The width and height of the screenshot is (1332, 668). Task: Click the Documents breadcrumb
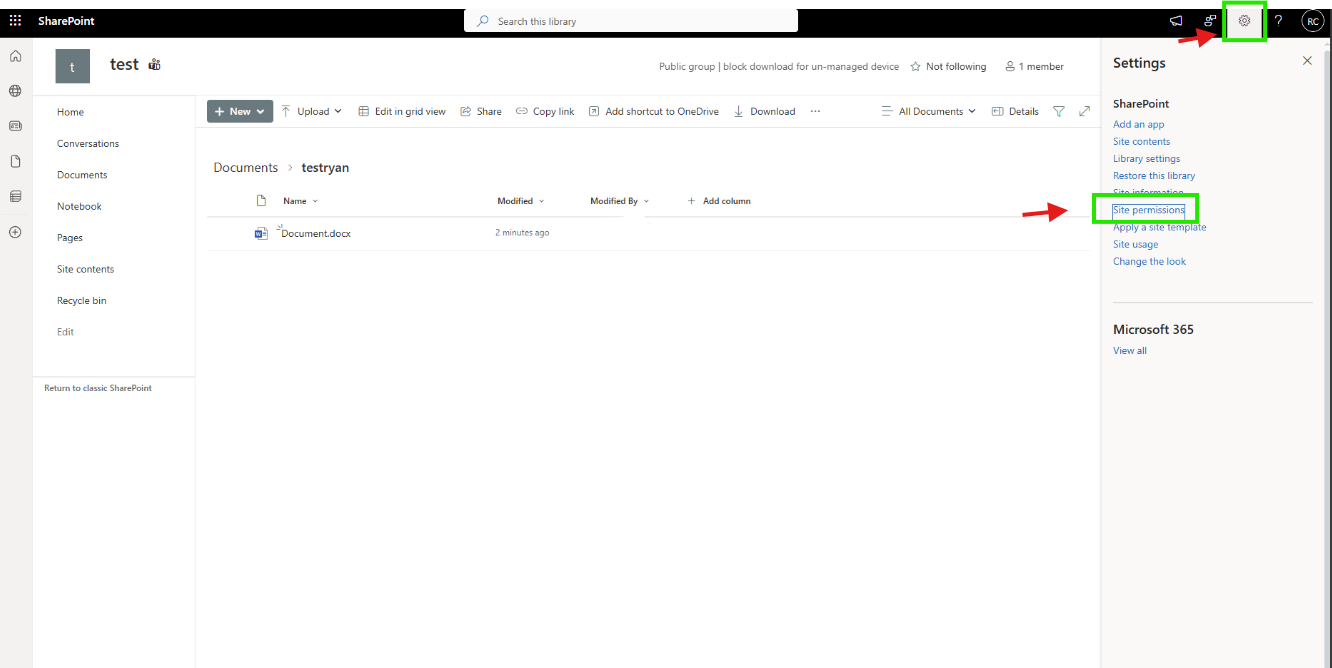pos(245,168)
